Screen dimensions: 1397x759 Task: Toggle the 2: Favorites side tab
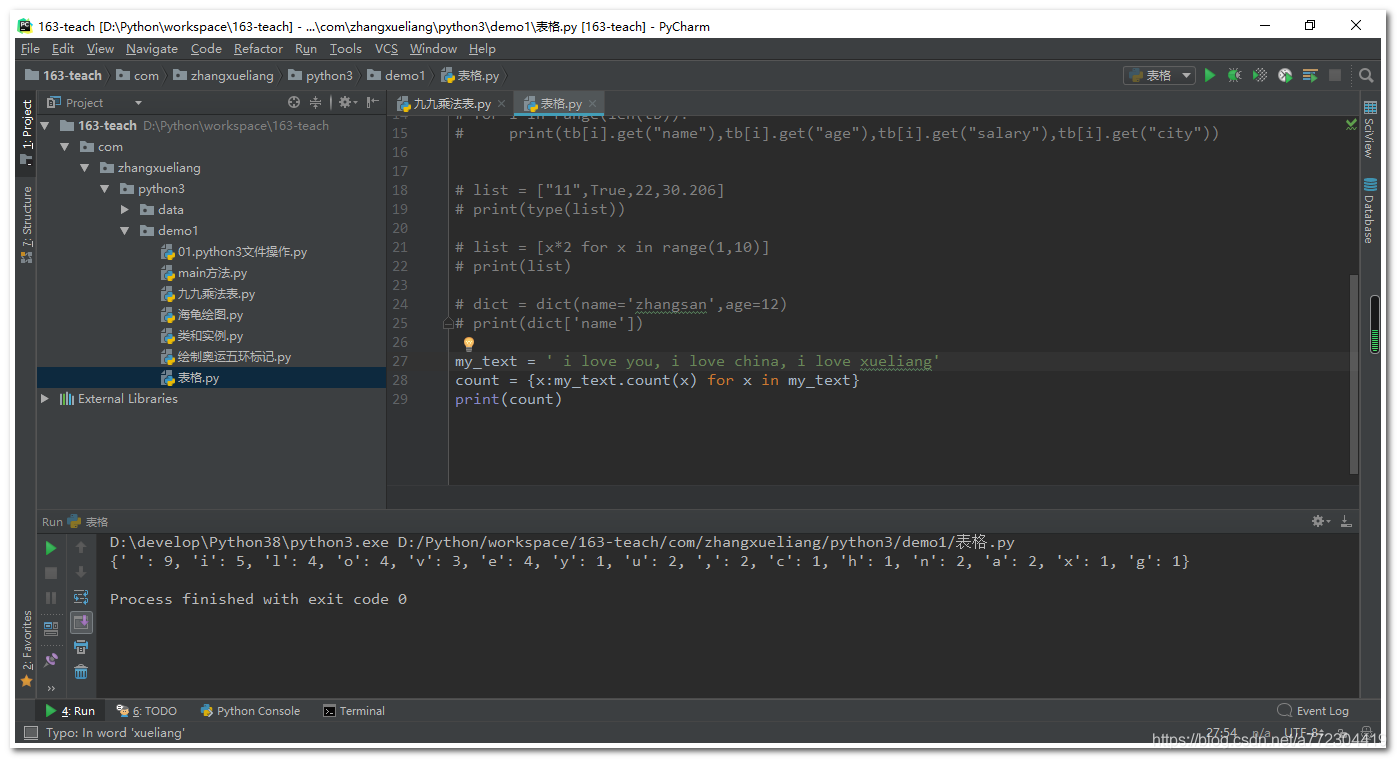(x=27, y=649)
